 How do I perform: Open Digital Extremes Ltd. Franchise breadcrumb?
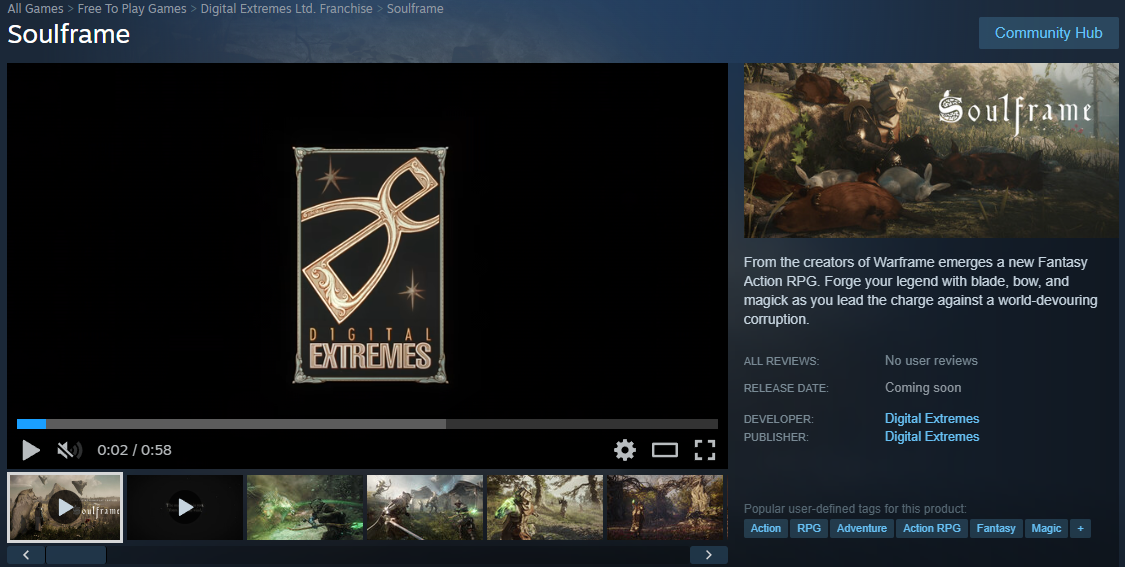click(x=286, y=9)
